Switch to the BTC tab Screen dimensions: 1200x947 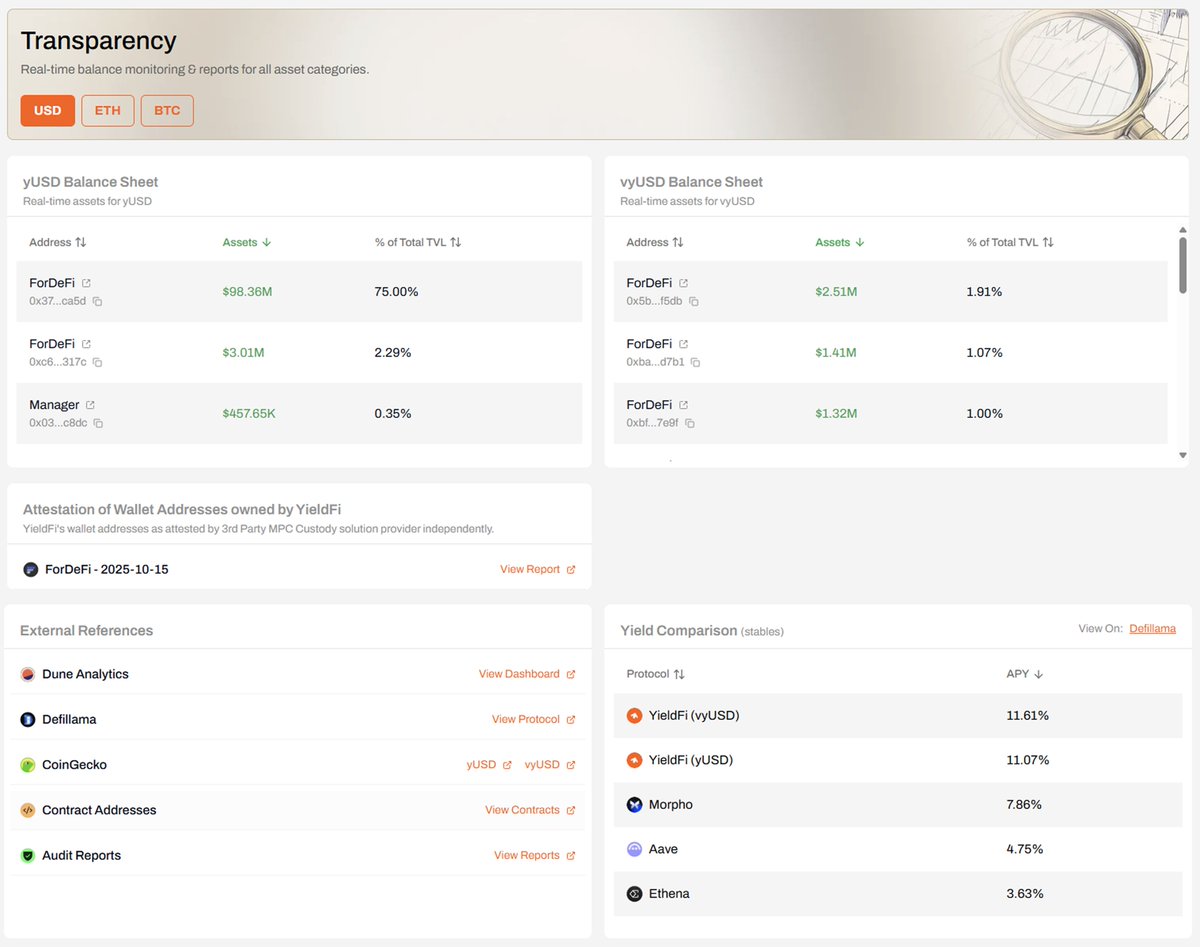coord(167,110)
